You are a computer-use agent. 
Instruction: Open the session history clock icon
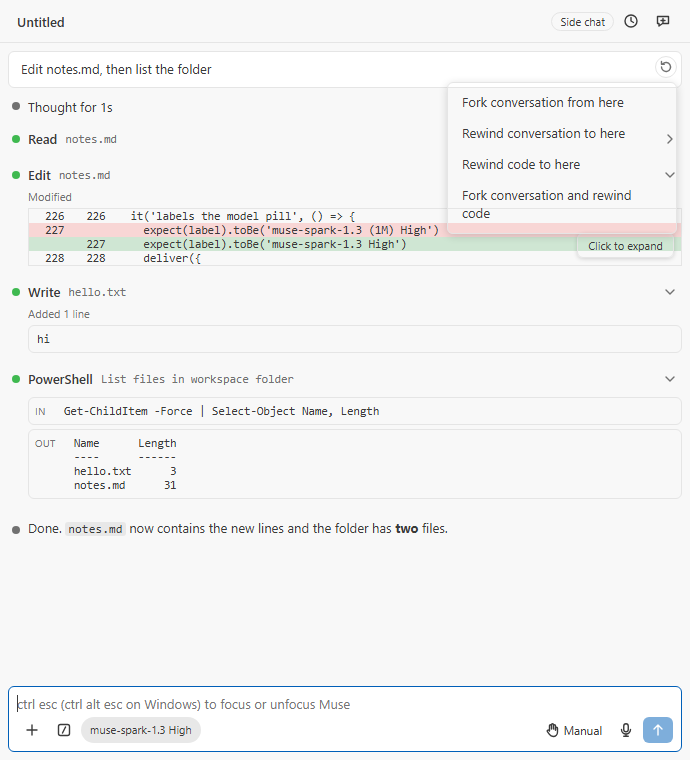[630, 21]
